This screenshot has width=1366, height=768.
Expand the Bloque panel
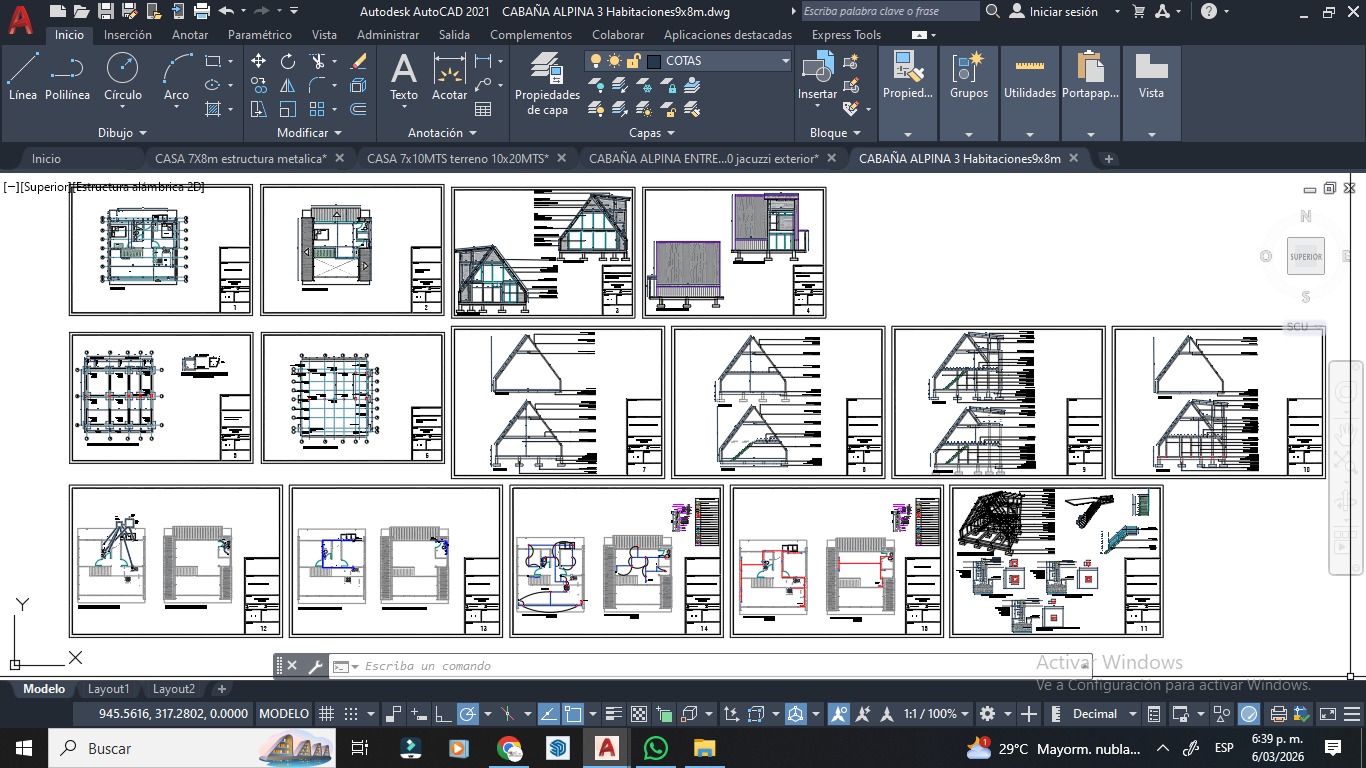click(835, 133)
